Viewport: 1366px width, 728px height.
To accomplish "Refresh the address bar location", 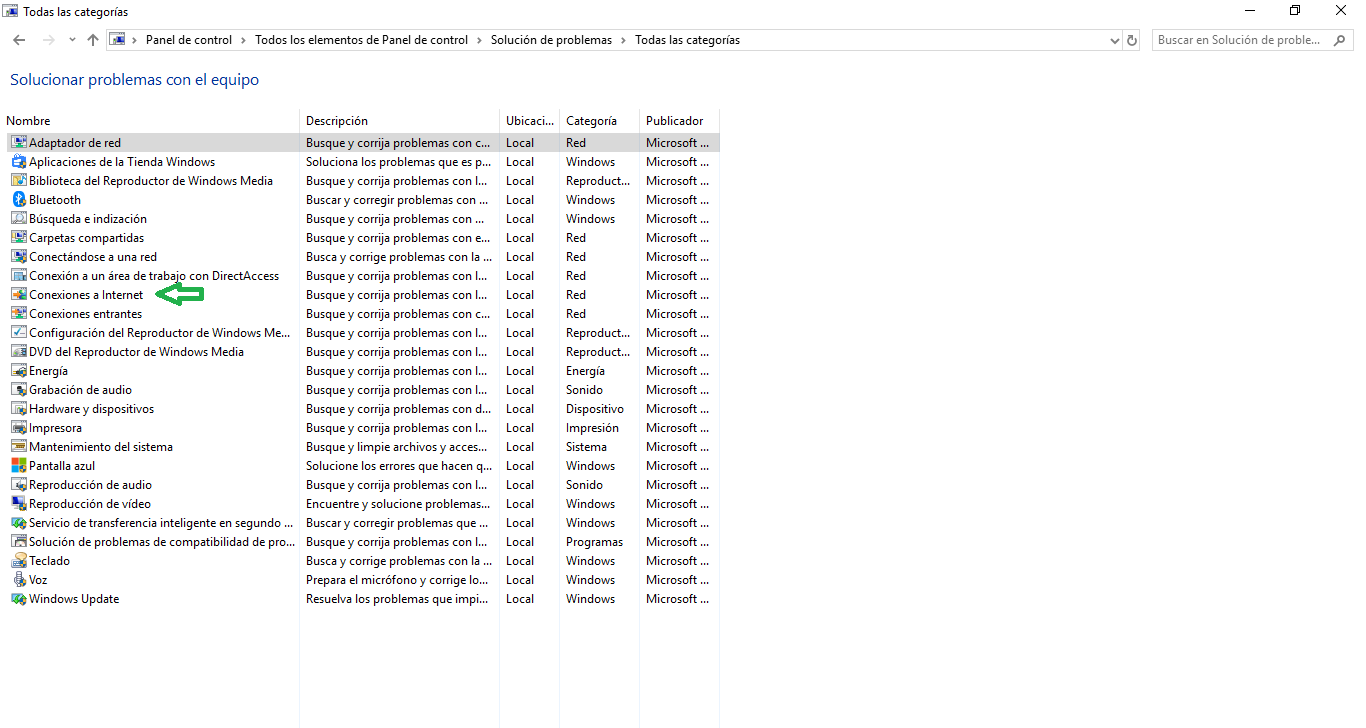I will click(x=1132, y=40).
